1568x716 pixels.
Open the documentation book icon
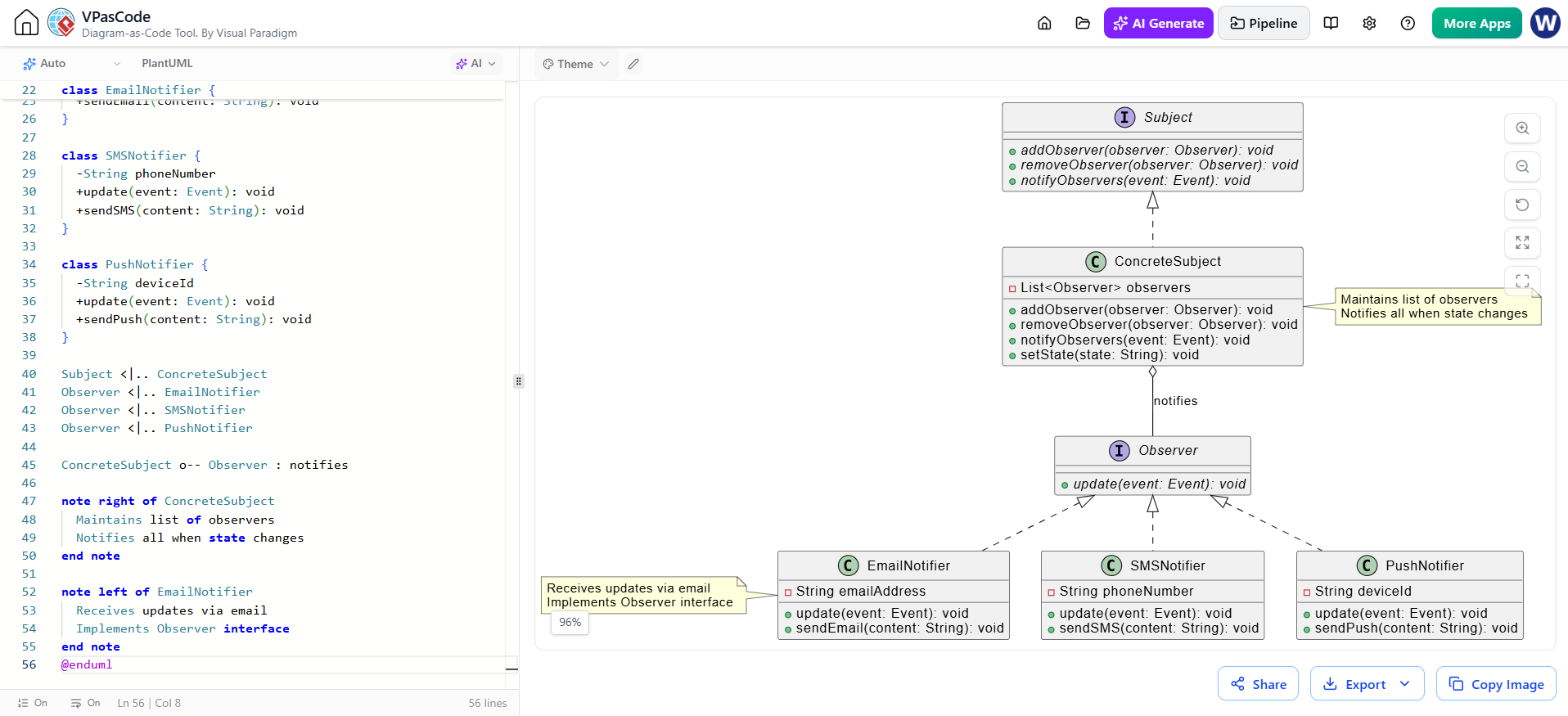tap(1331, 23)
